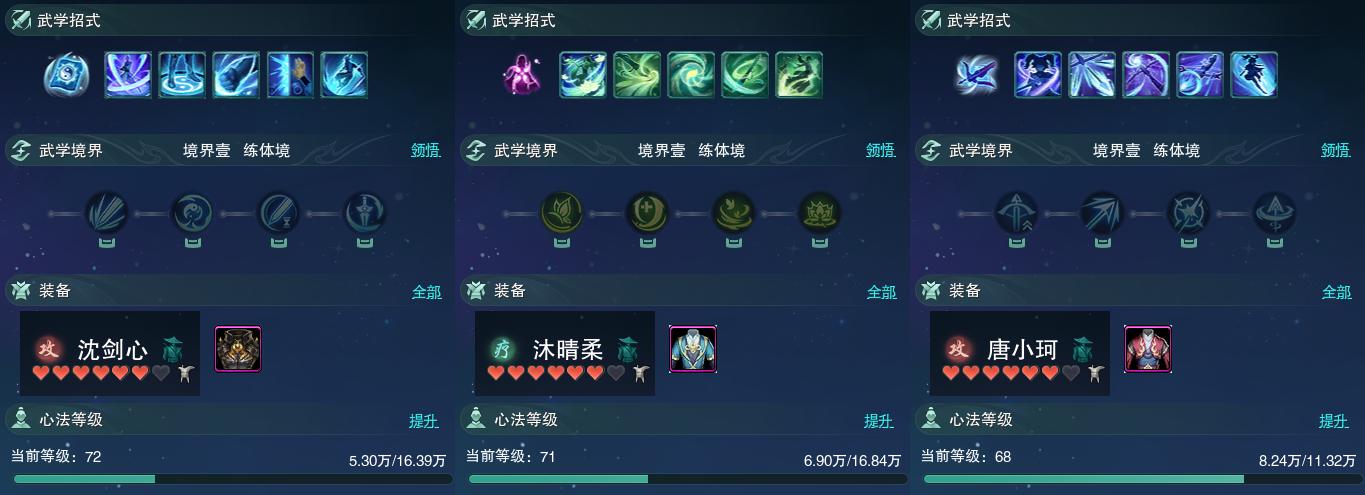
Task: Click 沐晴柔's 疗 healer role badge
Action: pos(501,349)
